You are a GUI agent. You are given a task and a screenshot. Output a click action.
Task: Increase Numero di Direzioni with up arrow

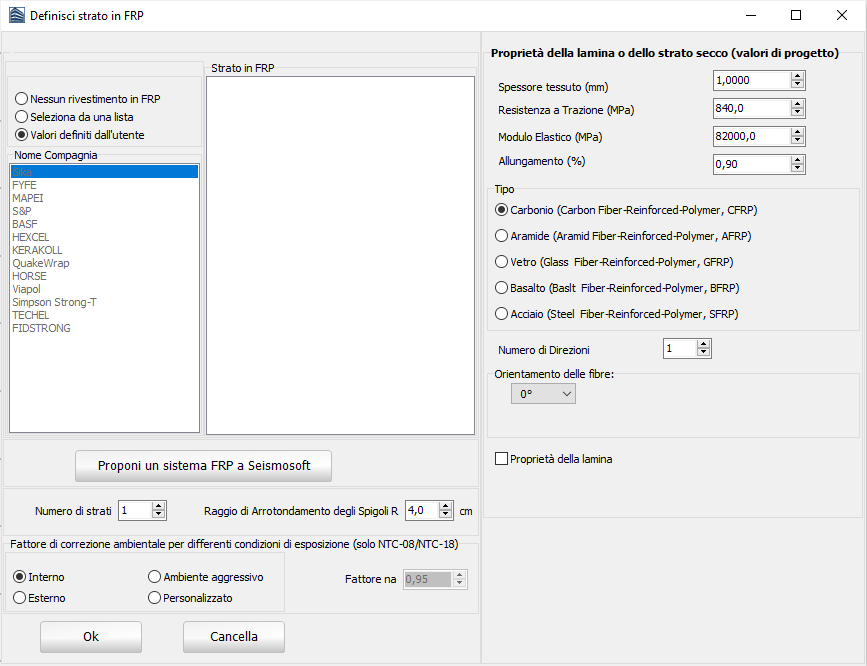pos(704,344)
